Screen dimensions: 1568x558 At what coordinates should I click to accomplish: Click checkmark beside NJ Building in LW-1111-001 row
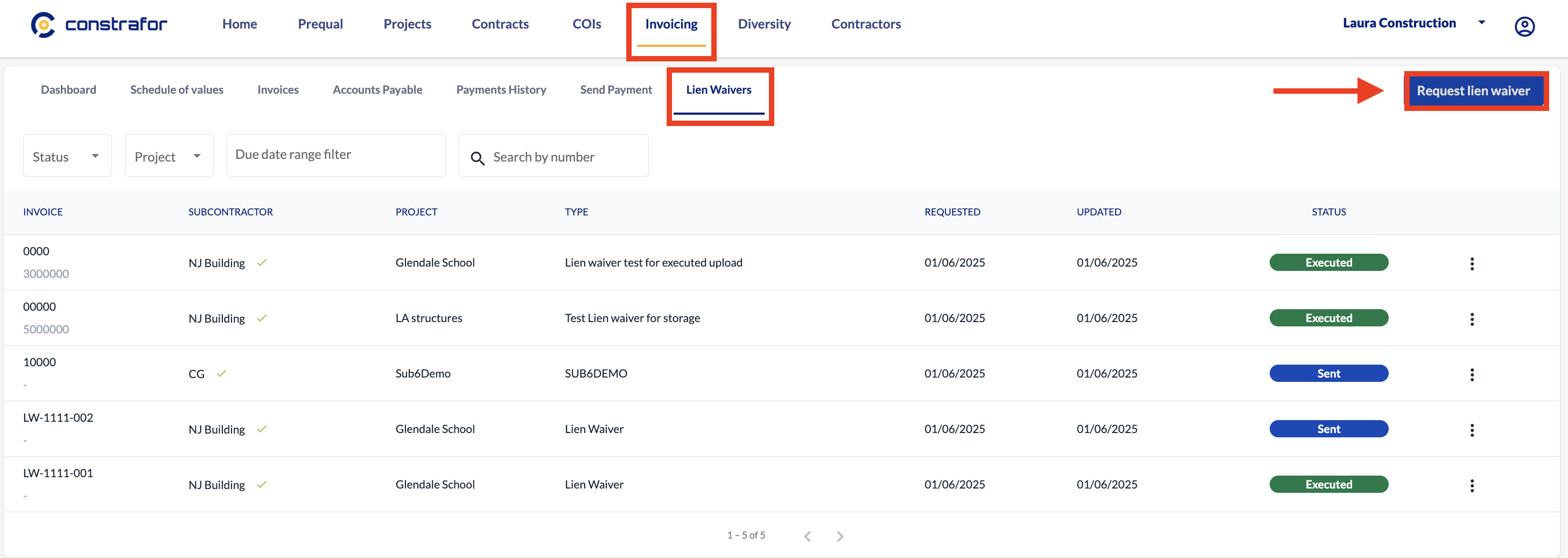coord(262,484)
